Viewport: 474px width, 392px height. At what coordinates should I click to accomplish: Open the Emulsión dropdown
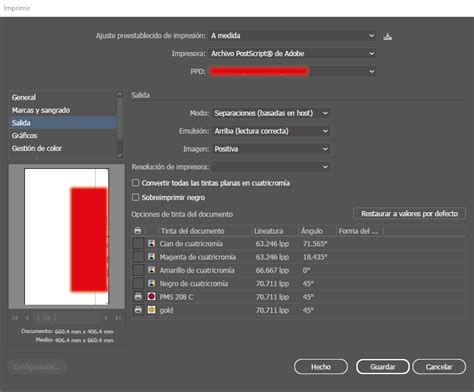270,131
